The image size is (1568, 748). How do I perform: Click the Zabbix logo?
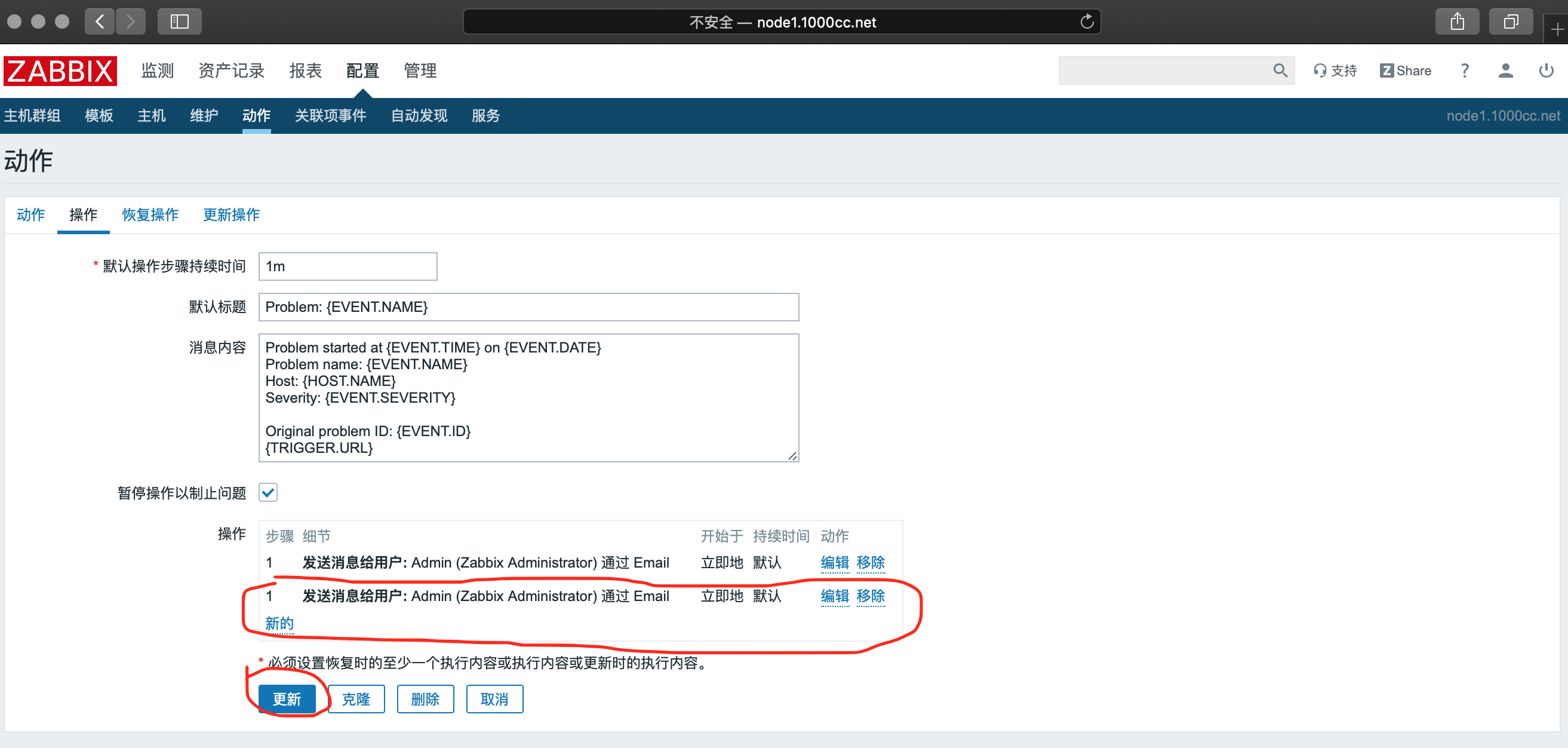click(60, 70)
